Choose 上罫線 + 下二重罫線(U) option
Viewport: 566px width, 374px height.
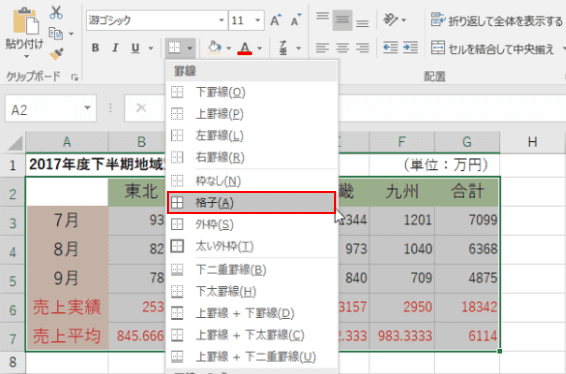coord(252,357)
